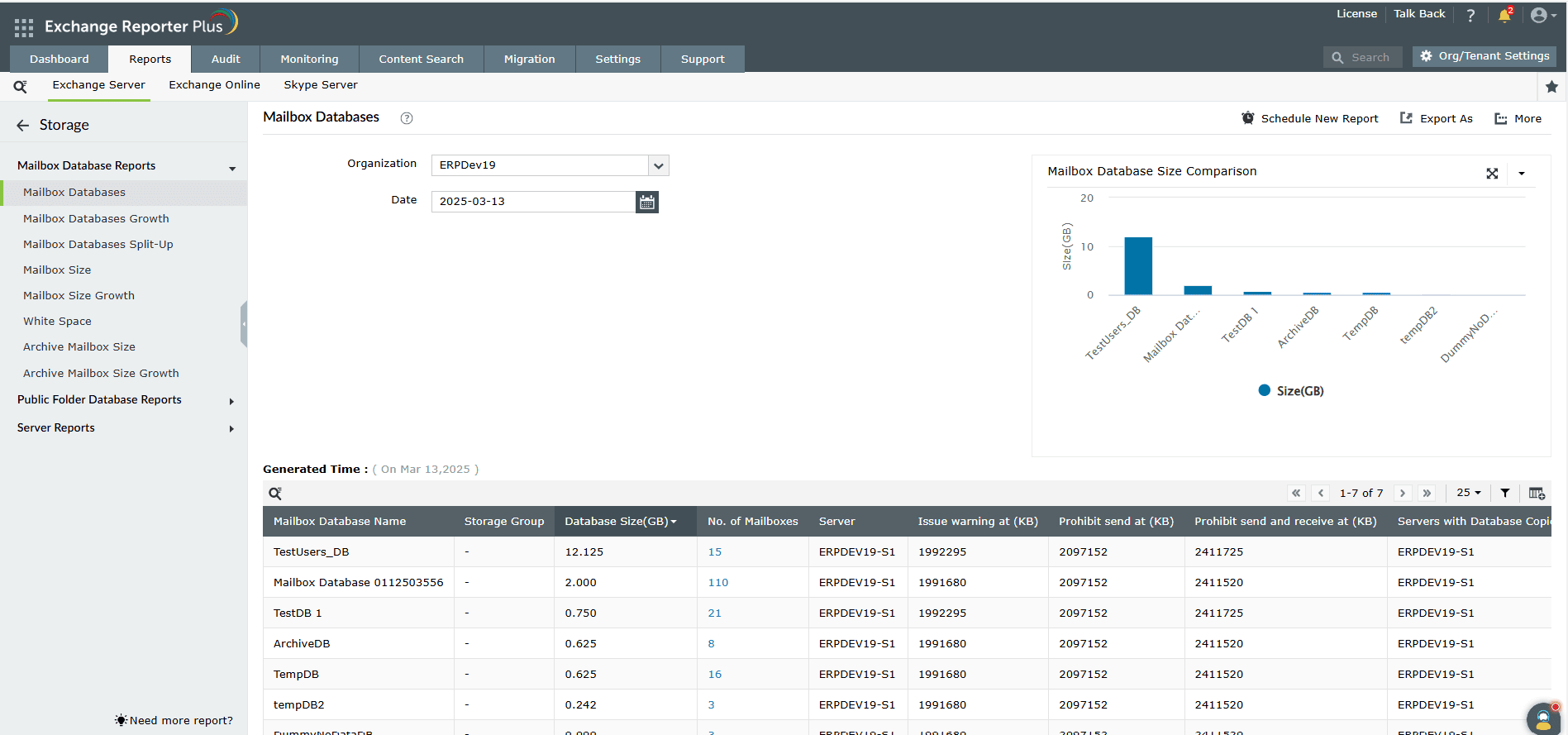Click the header Search field

pyautogui.click(x=1362, y=57)
